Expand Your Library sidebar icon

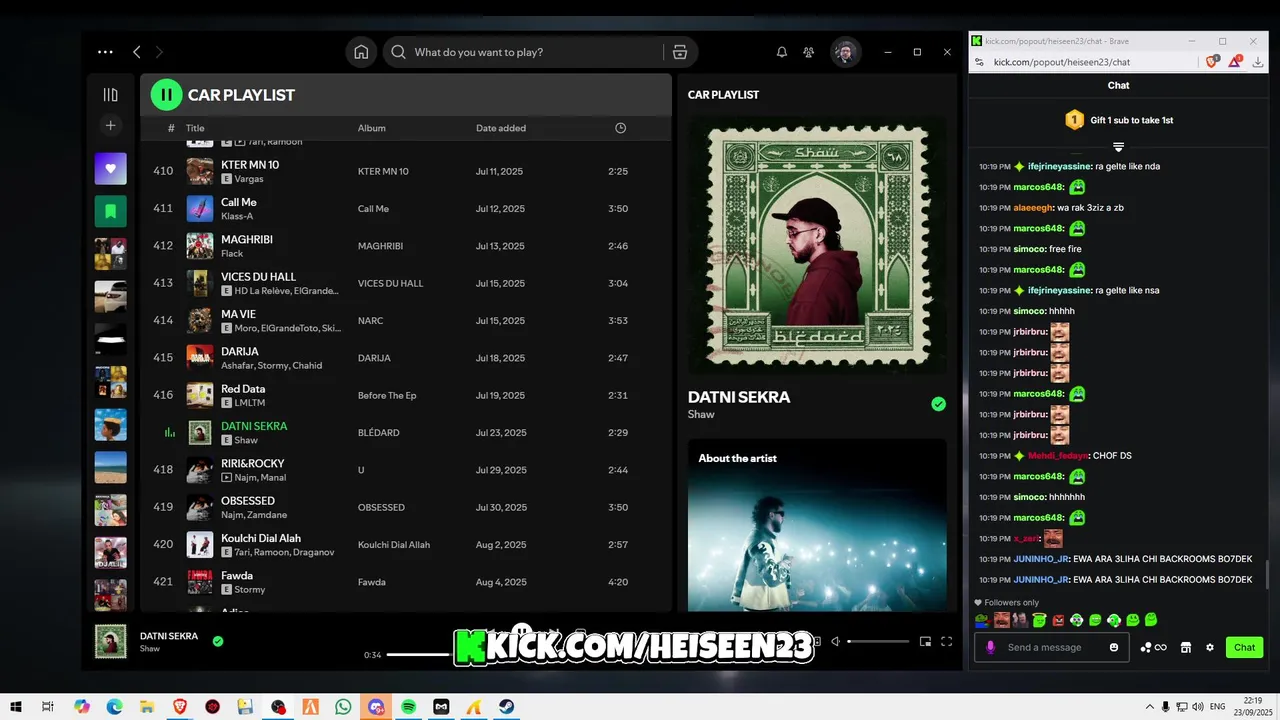coord(111,95)
